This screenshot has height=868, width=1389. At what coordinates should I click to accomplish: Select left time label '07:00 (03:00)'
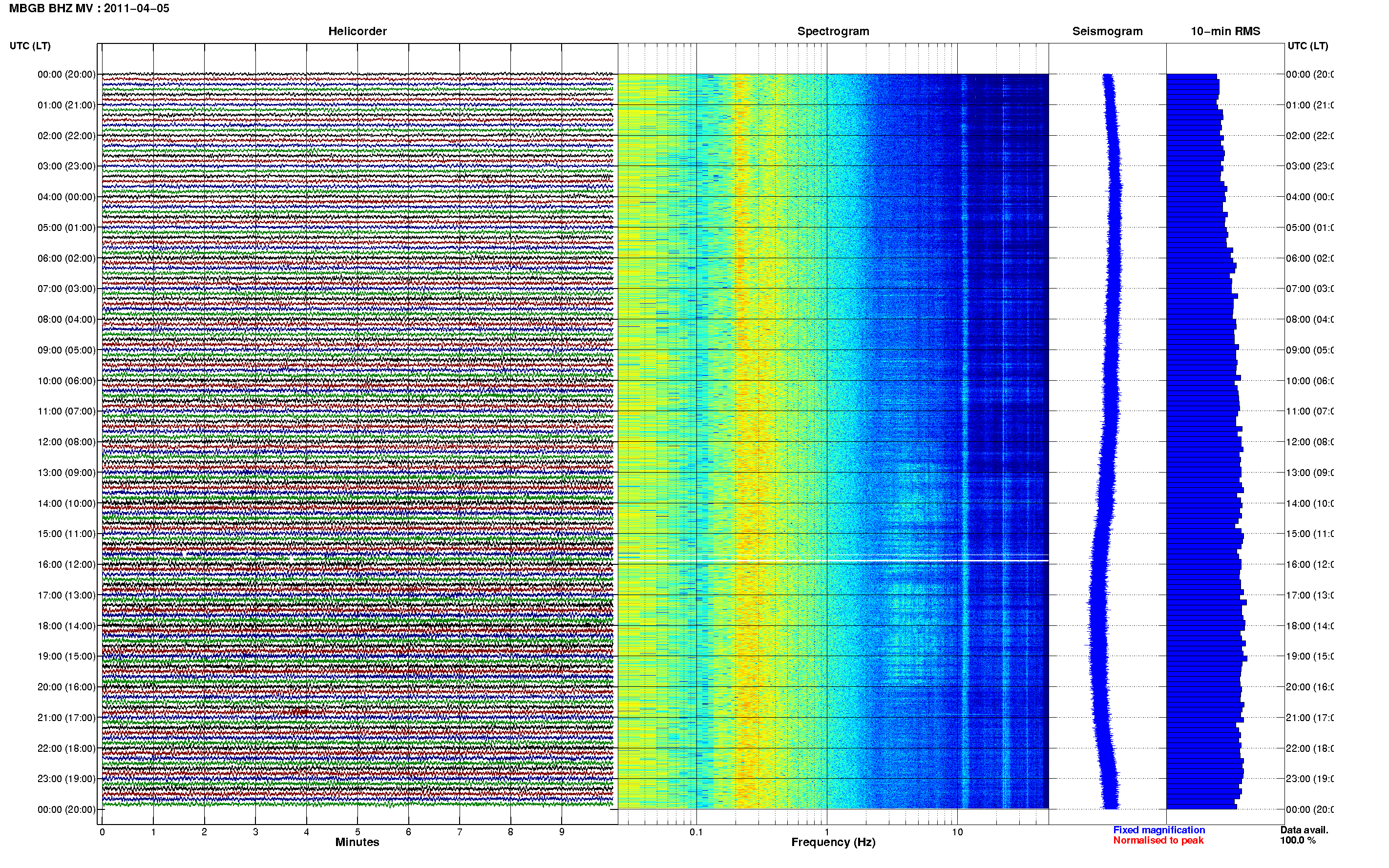(x=66, y=288)
